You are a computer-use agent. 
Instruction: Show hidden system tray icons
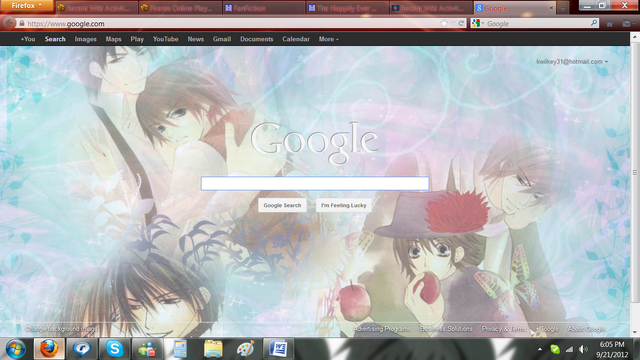point(540,349)
